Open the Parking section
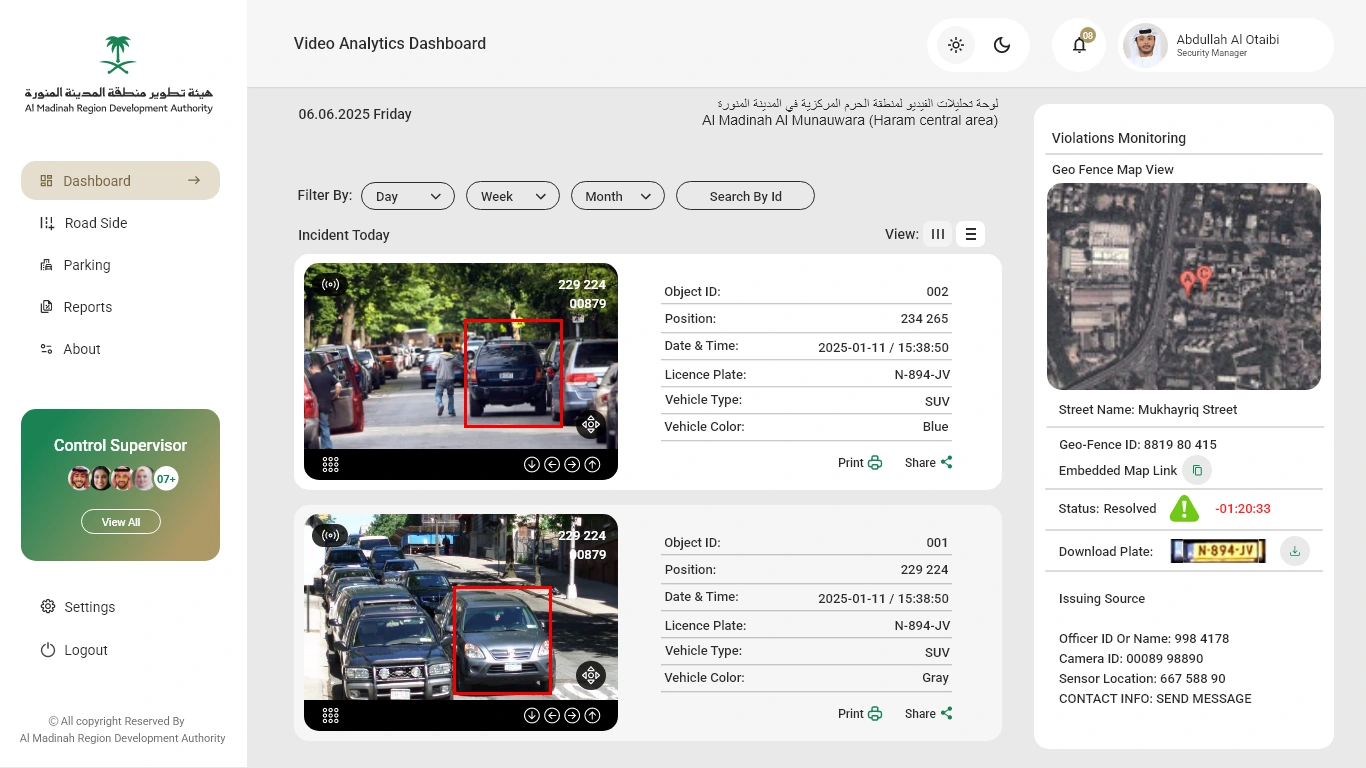Image resolution: width=1366 pixels, height=768 pixels. coord(75,265)
